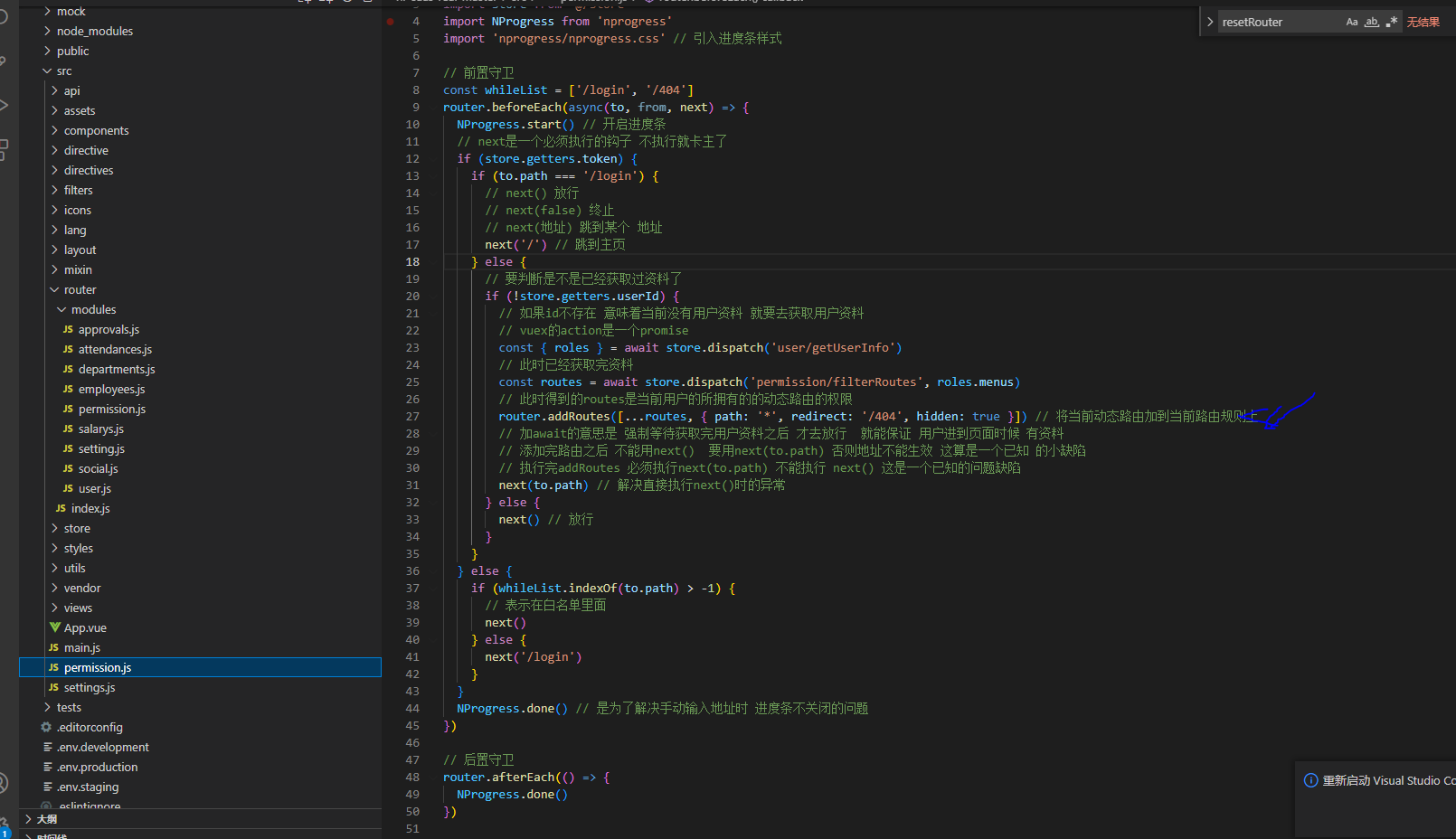Open the layout folder
Screen dimensions: 1456x839
click(80, 250)
